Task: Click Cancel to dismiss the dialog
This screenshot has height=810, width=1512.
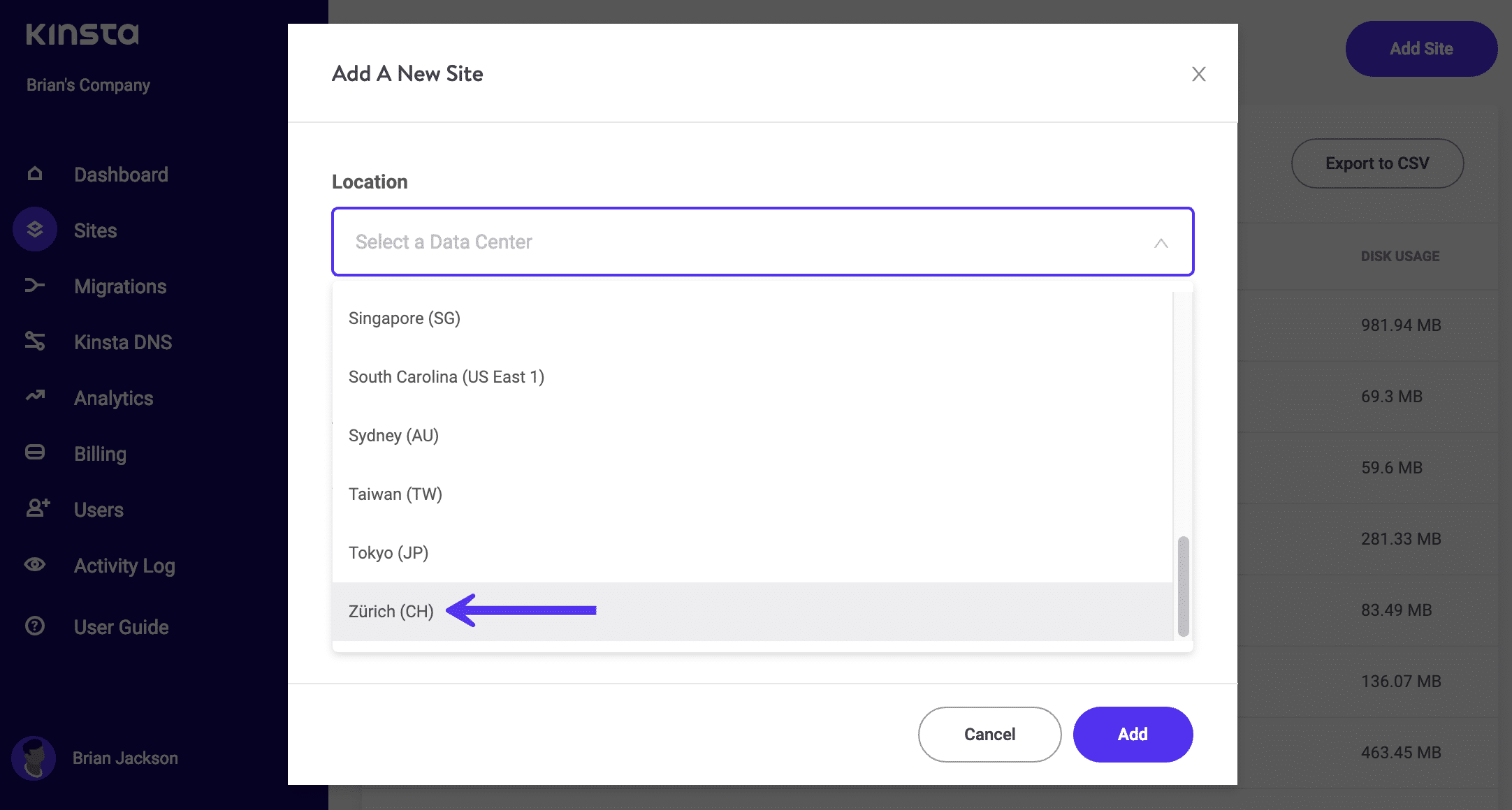Action: click(x=989, y=734)
